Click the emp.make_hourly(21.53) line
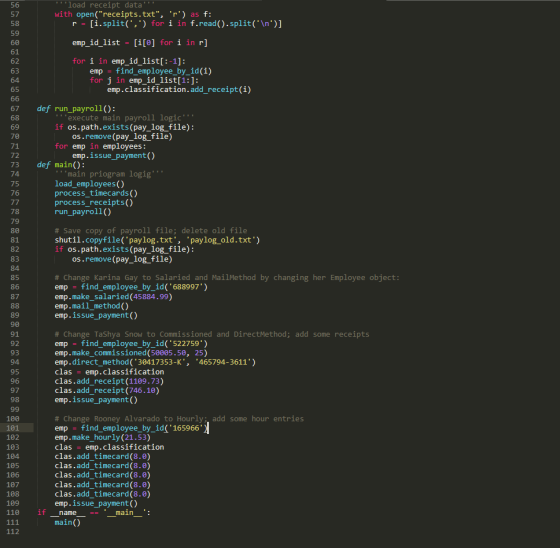The width and height of the screenshot is (560, 548). [x=102, y=437]
